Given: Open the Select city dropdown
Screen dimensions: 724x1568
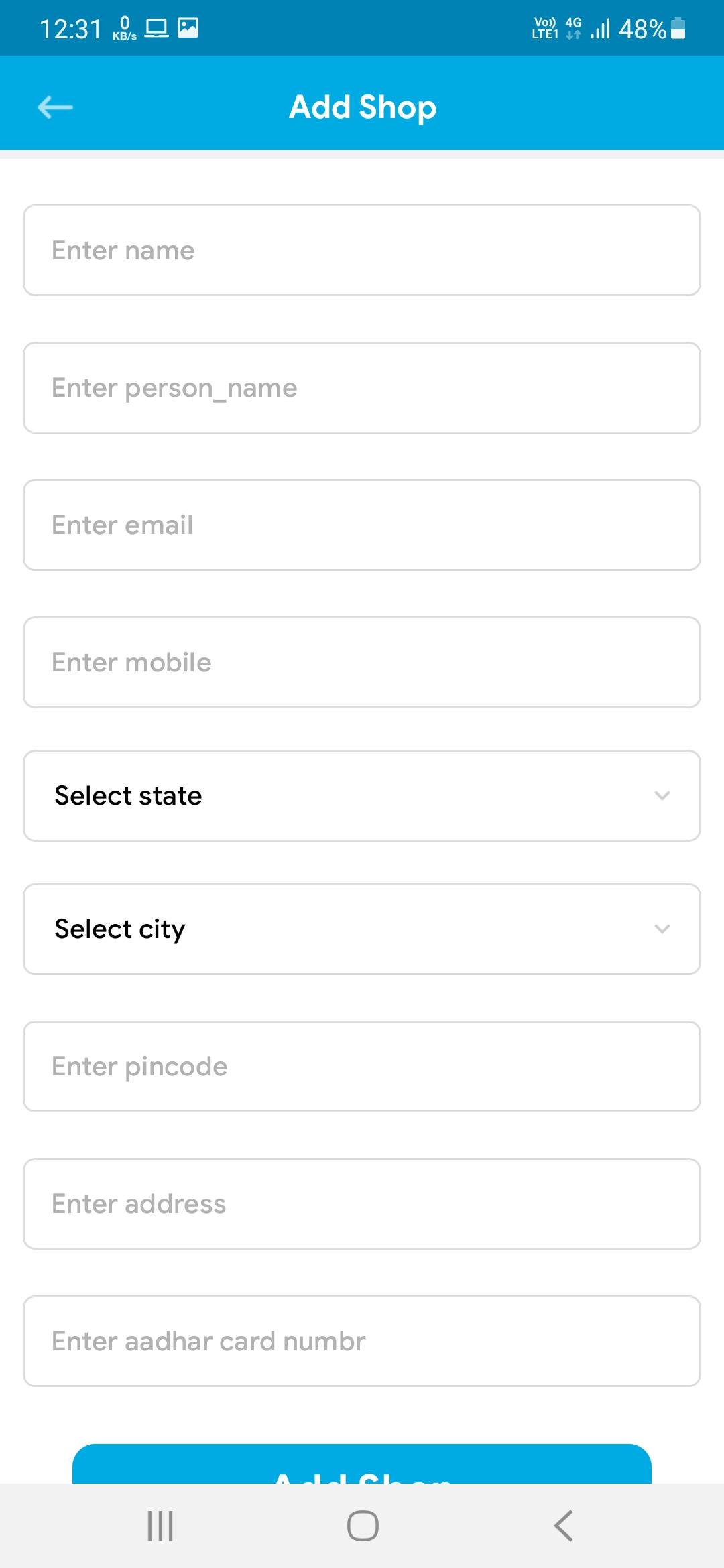Looking at the screenshot, I should pos(362,929).
